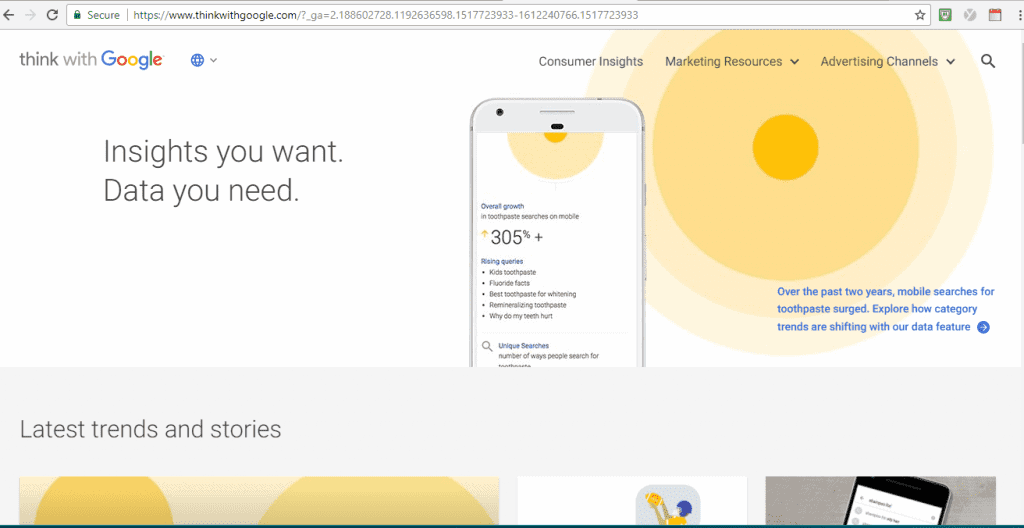Open the grey phone photo story card
The width and height of the screenshot is (1024, 528).
pyautogui.click(x=880, y=501)
